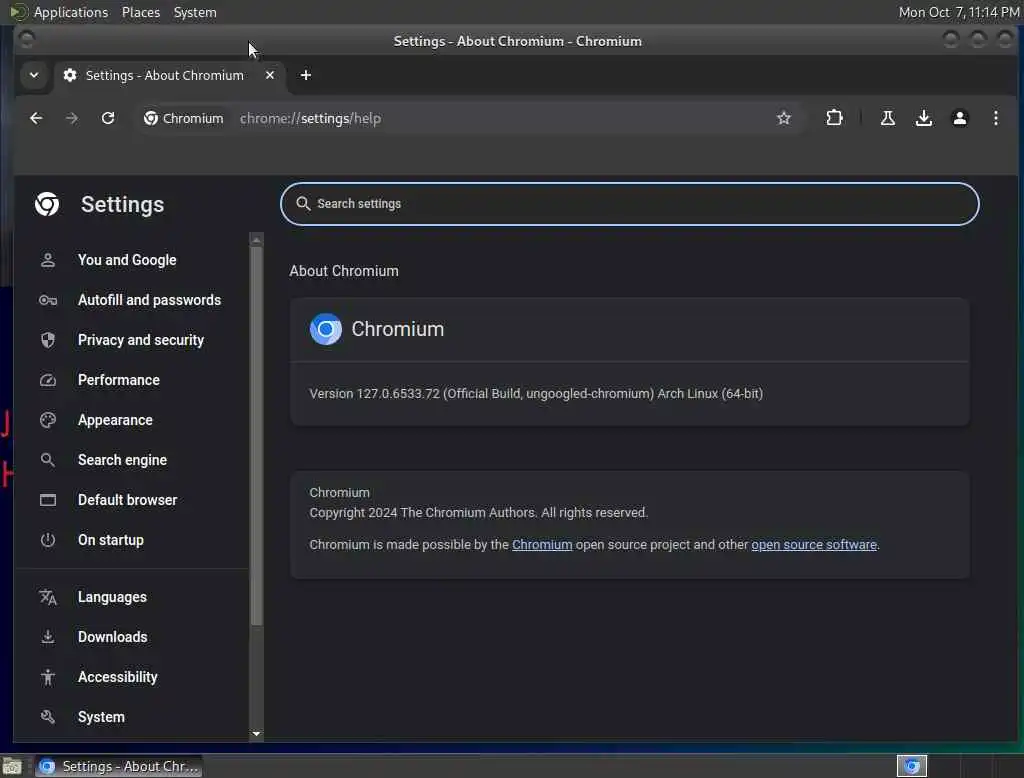Open the Extensions puzzle icon
The image size is (1024, 778).
click(x=834, y=118)
